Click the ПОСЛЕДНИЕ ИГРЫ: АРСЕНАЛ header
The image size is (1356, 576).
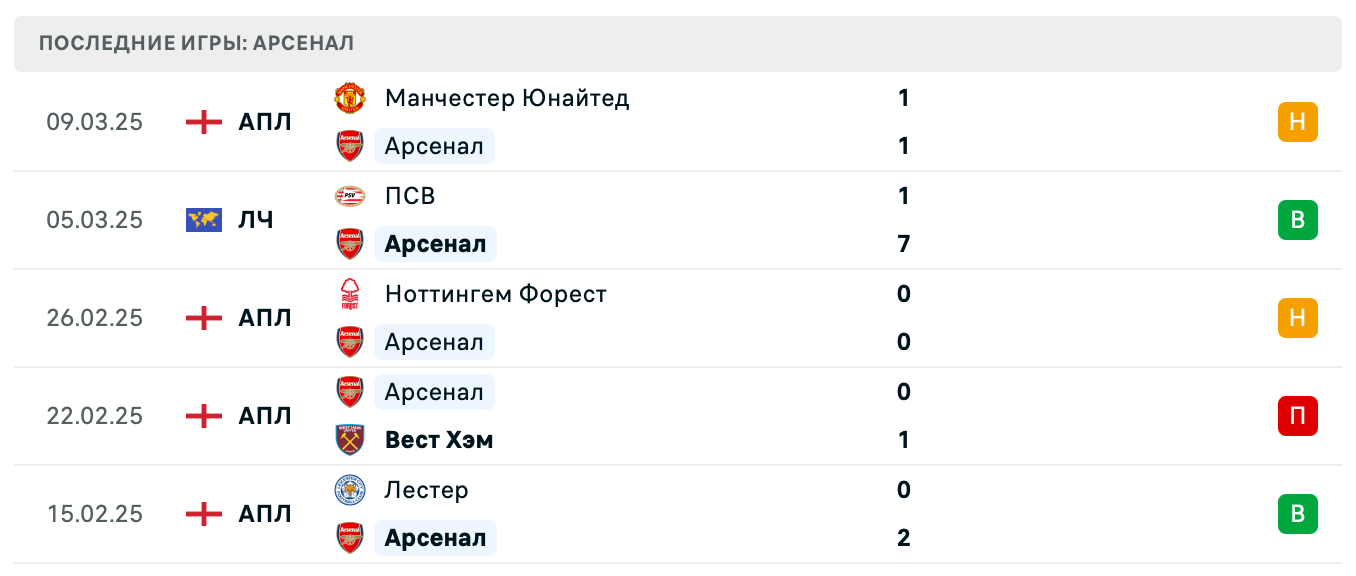pyautogui.click(x=195, y=43)
